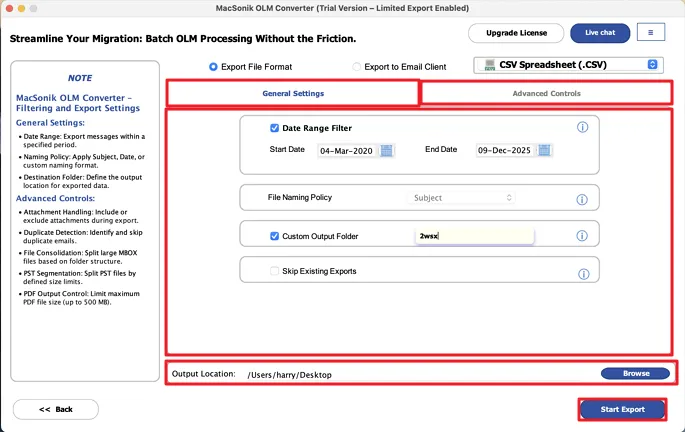This screenshot has height=432, width=685.
Task: Uncheck the Custom Output Folder checkbox
Action: pyautogui.click(x=274, y=236)
